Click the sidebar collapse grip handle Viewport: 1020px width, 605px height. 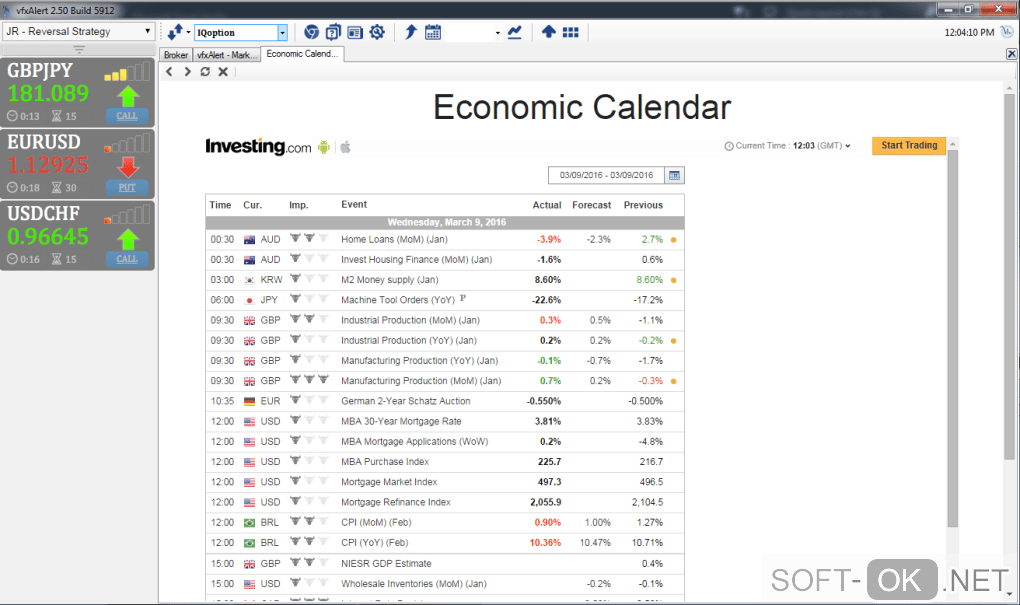79,49
